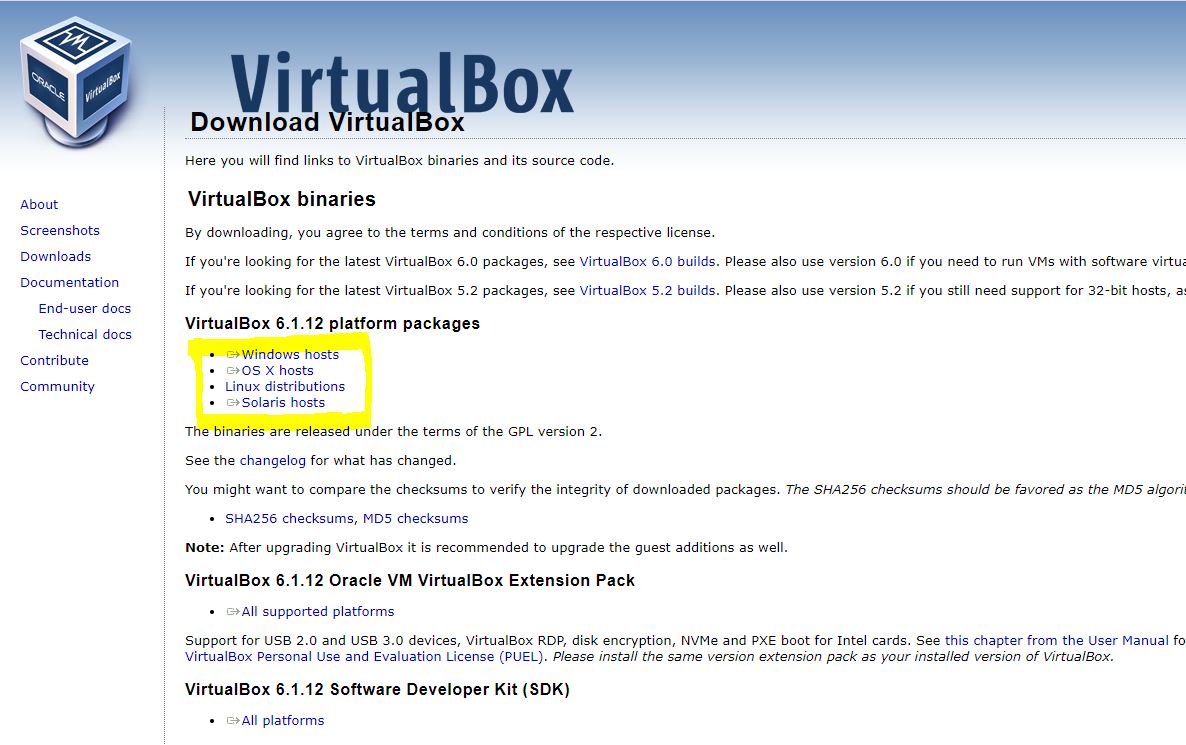Image resolution: width=1186 pixels, height=745 pixels.
Task: Open the About page in sidebar
Action: 39,204
